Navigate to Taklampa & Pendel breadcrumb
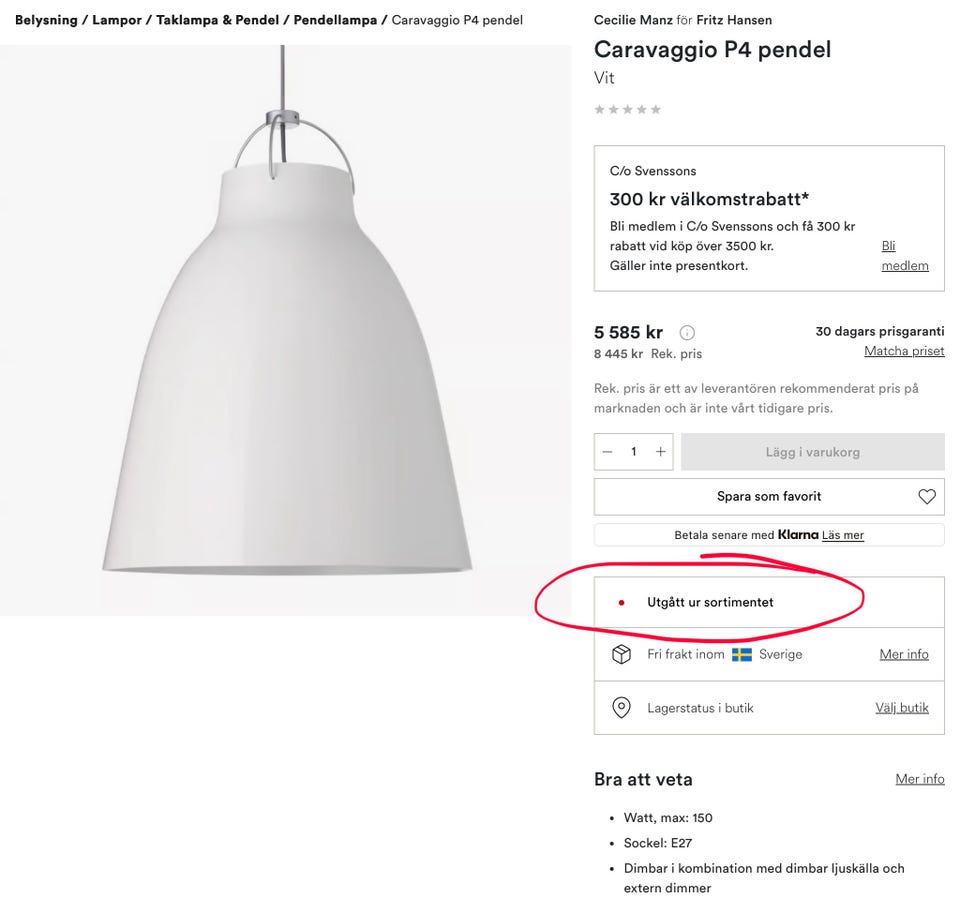Viewport: 960px width, 913px height. pyautogui.click(x=216, y=20)
